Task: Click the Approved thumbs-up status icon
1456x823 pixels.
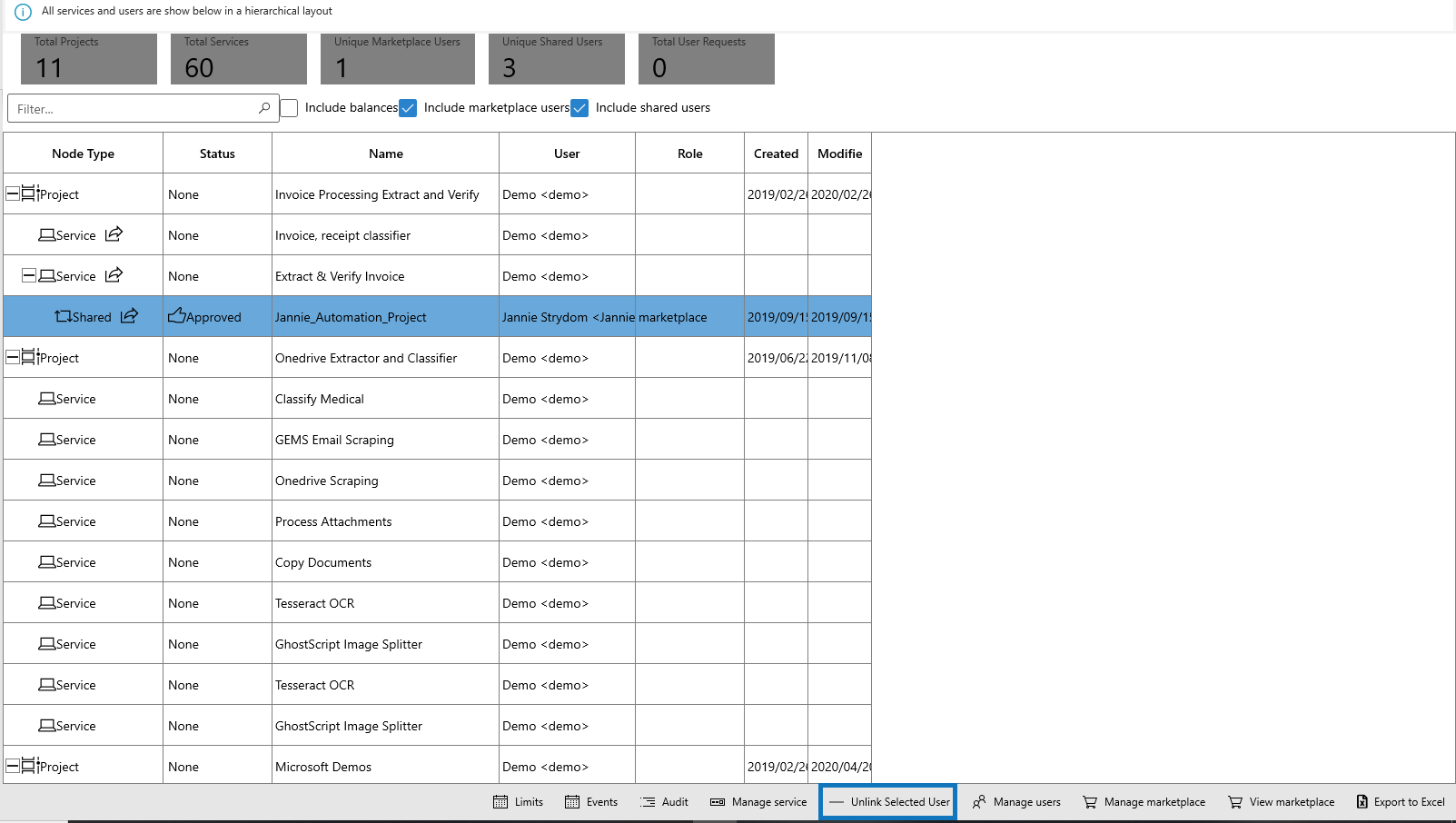Action: (176, 316)
